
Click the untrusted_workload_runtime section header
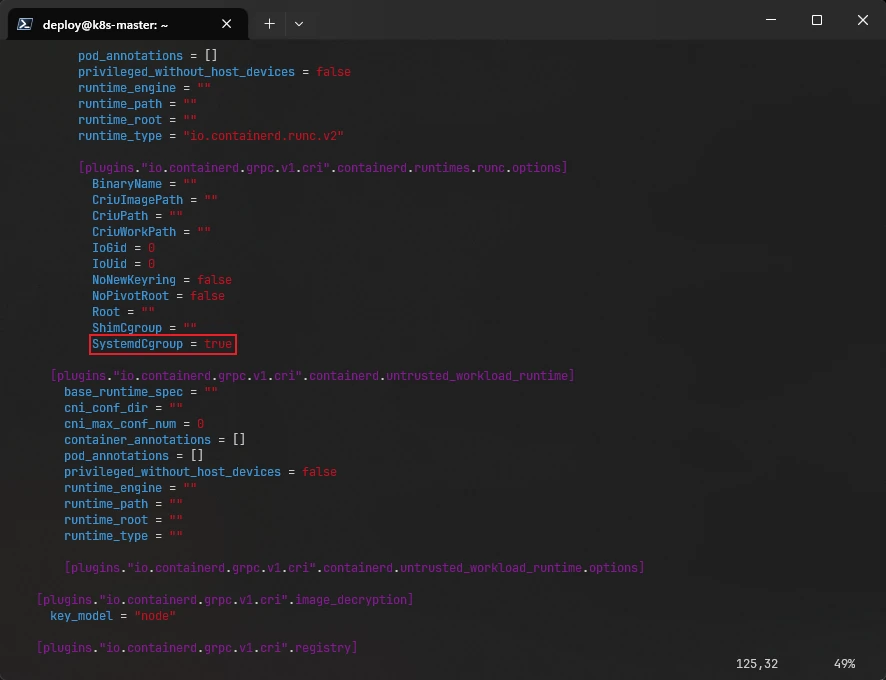point(311,376)
